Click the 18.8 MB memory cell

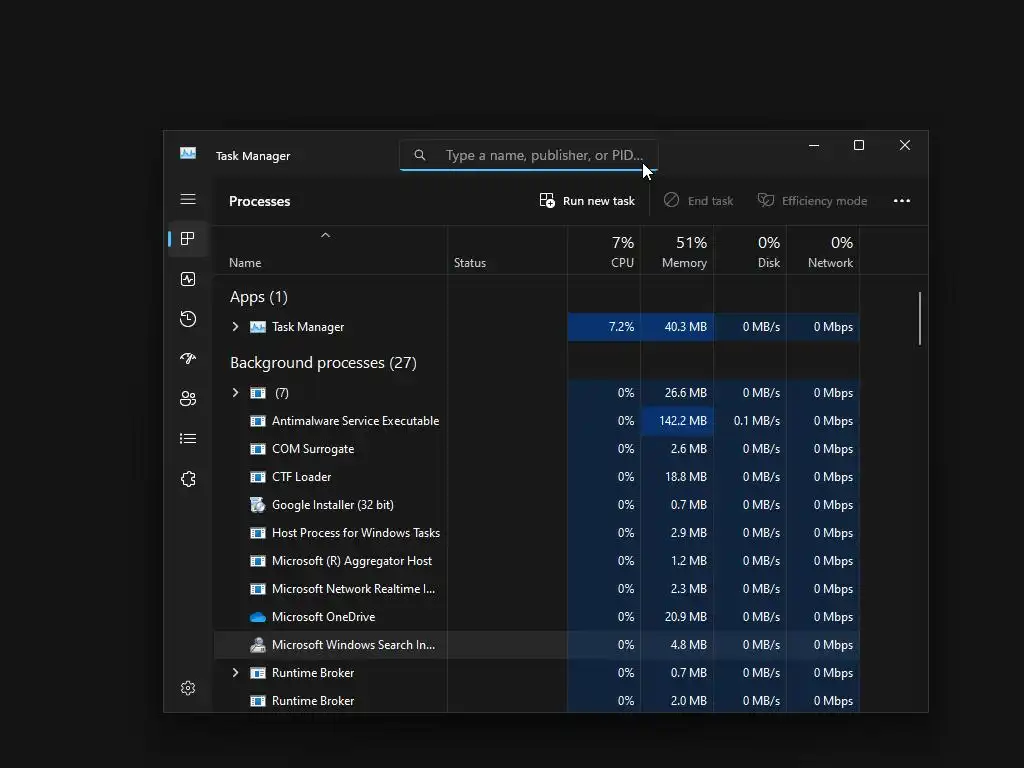pos(677,477)
